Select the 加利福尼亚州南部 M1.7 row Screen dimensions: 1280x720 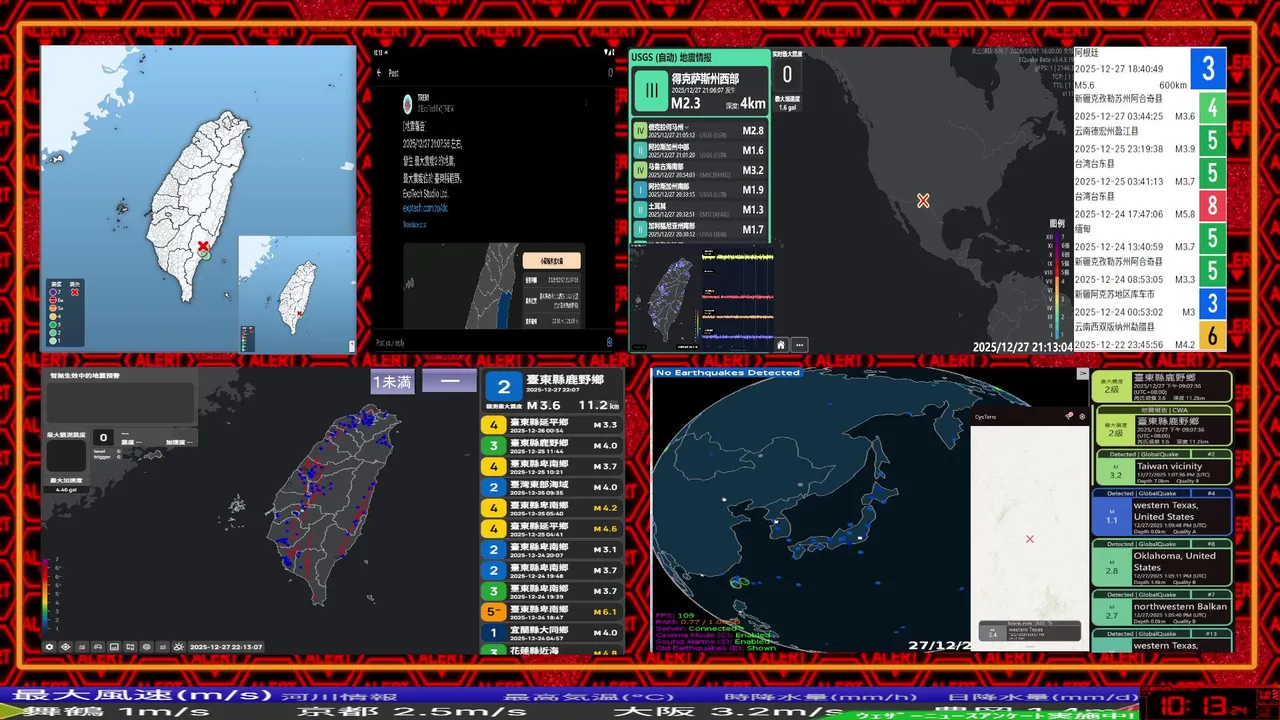[700, 229]
